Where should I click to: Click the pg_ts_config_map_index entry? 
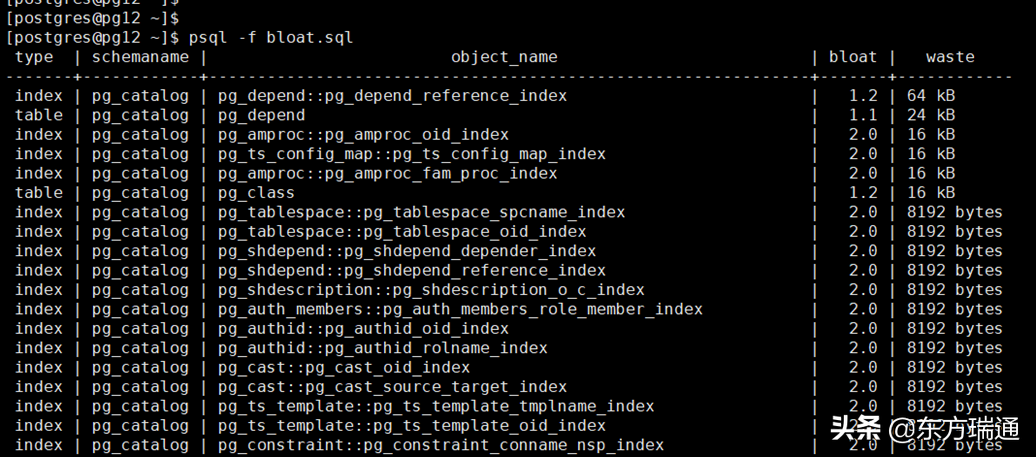pyautogui.click(x=411, y=154)
